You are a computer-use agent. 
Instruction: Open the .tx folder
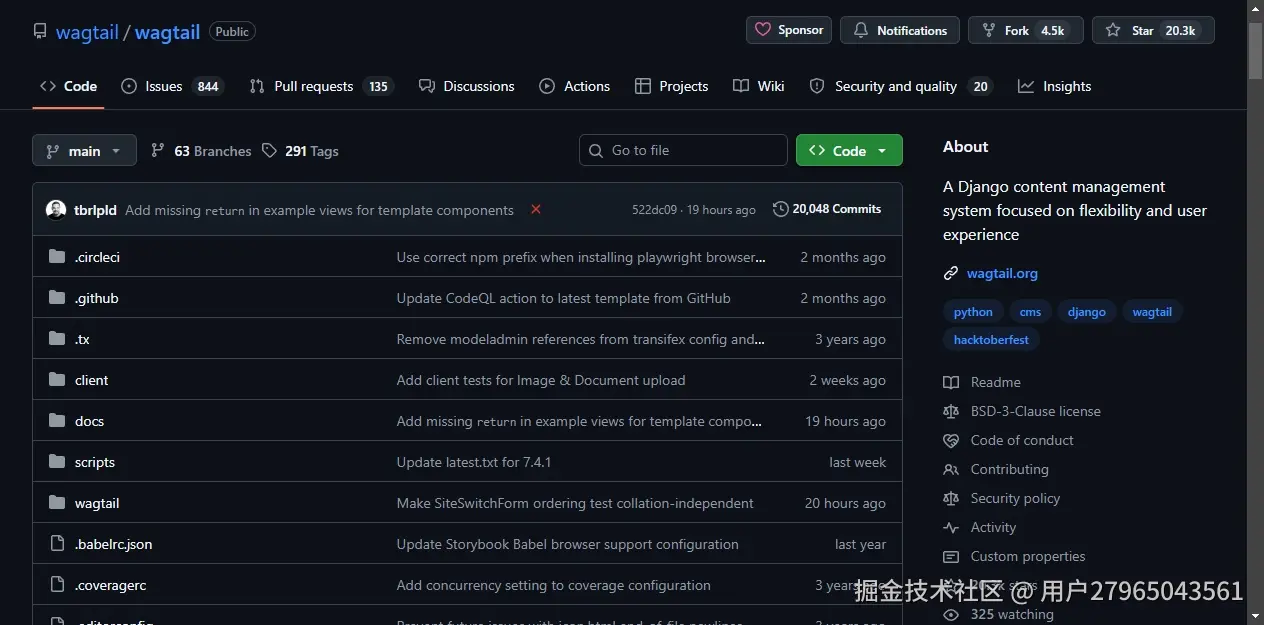(x=82, y=339)
